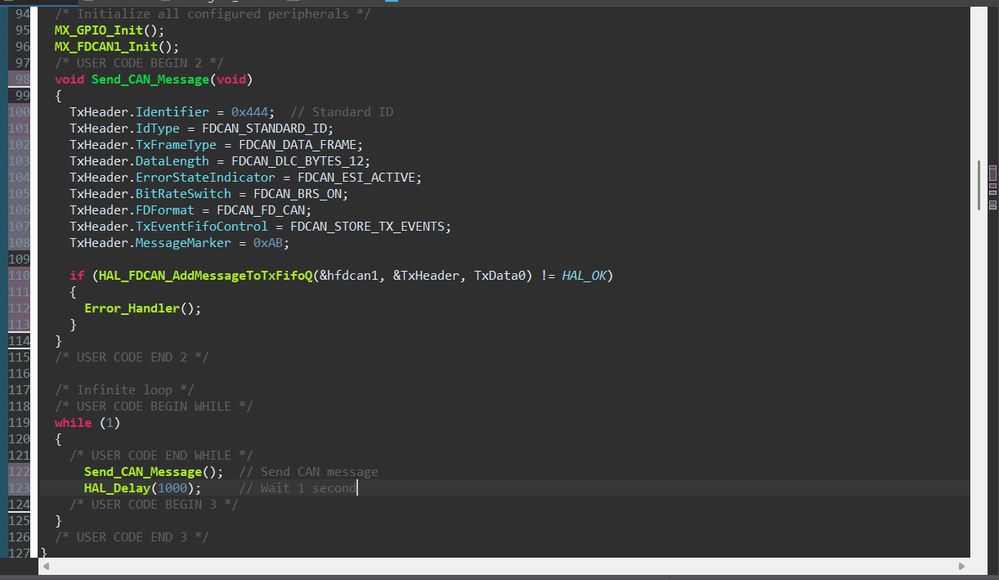Click line number 110 in the gutter

pos(18,275)
